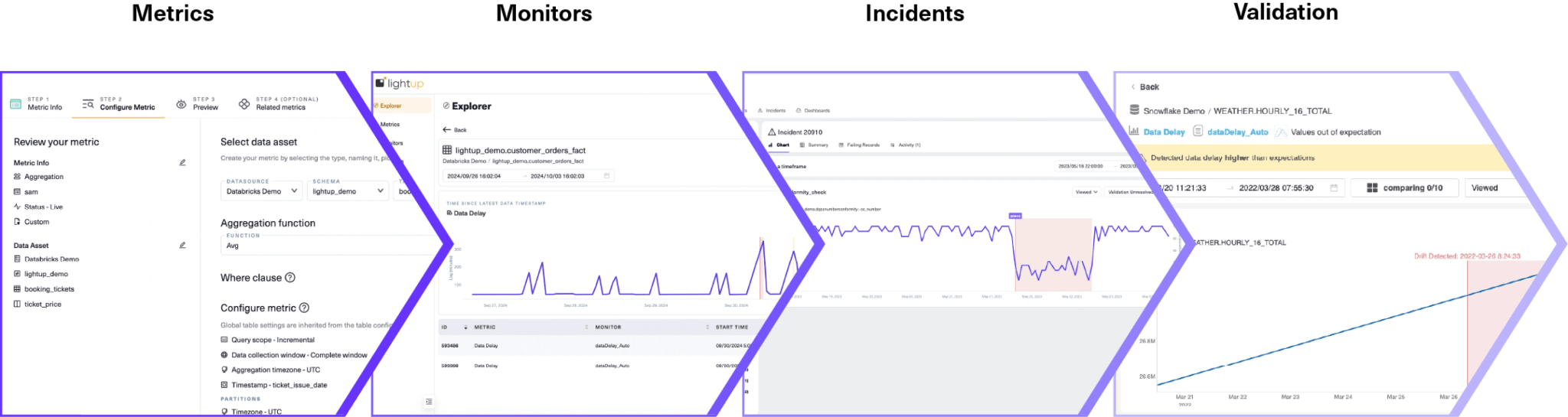Click 'Timestamp - ticket_issue_date' setting
This screenshot has height=417, width=1568.
pyautogui.click(x=274, y=385)
